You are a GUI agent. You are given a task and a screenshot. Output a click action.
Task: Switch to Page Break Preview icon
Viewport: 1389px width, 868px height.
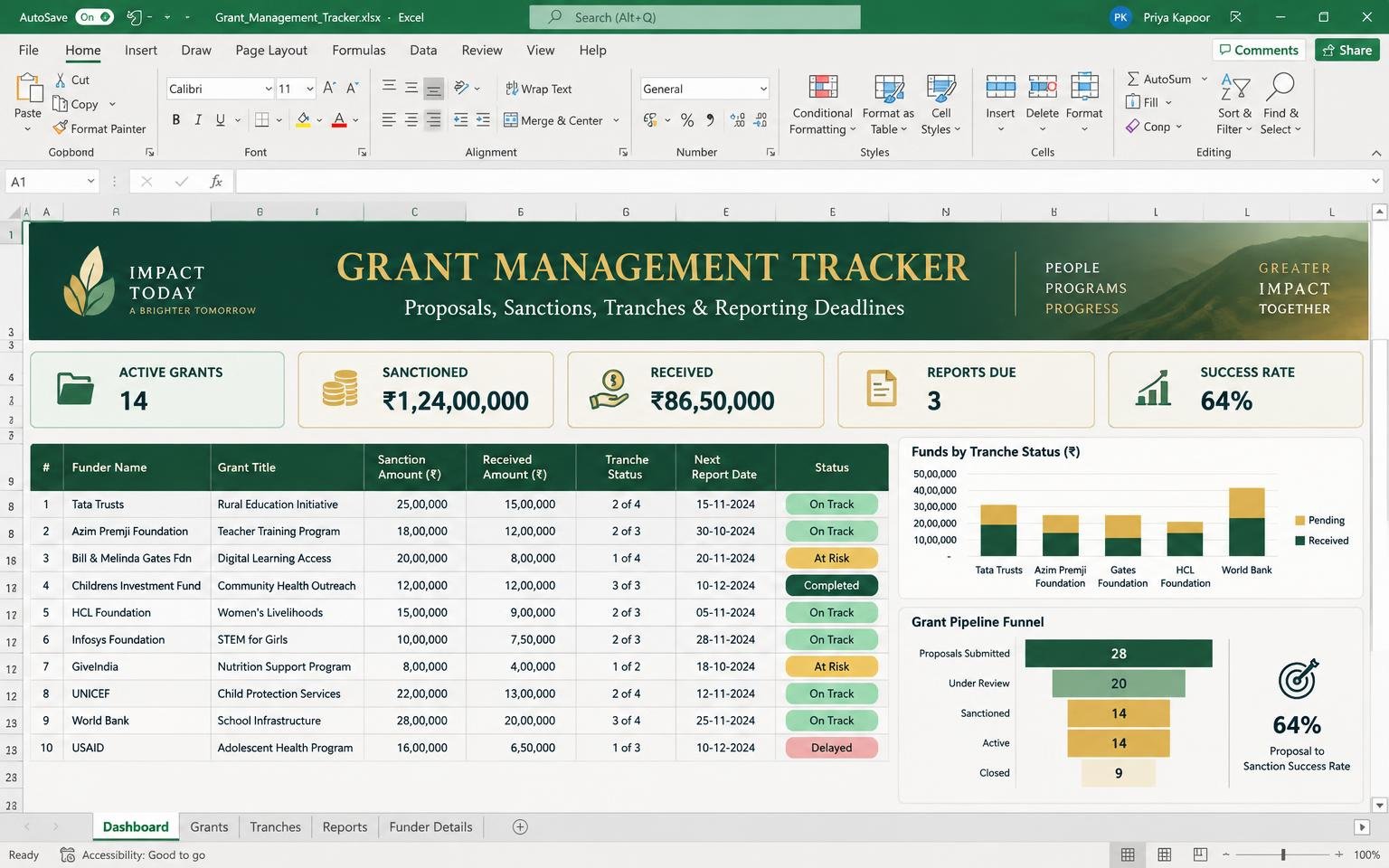pyautogui.click(x=1200, y=854)
